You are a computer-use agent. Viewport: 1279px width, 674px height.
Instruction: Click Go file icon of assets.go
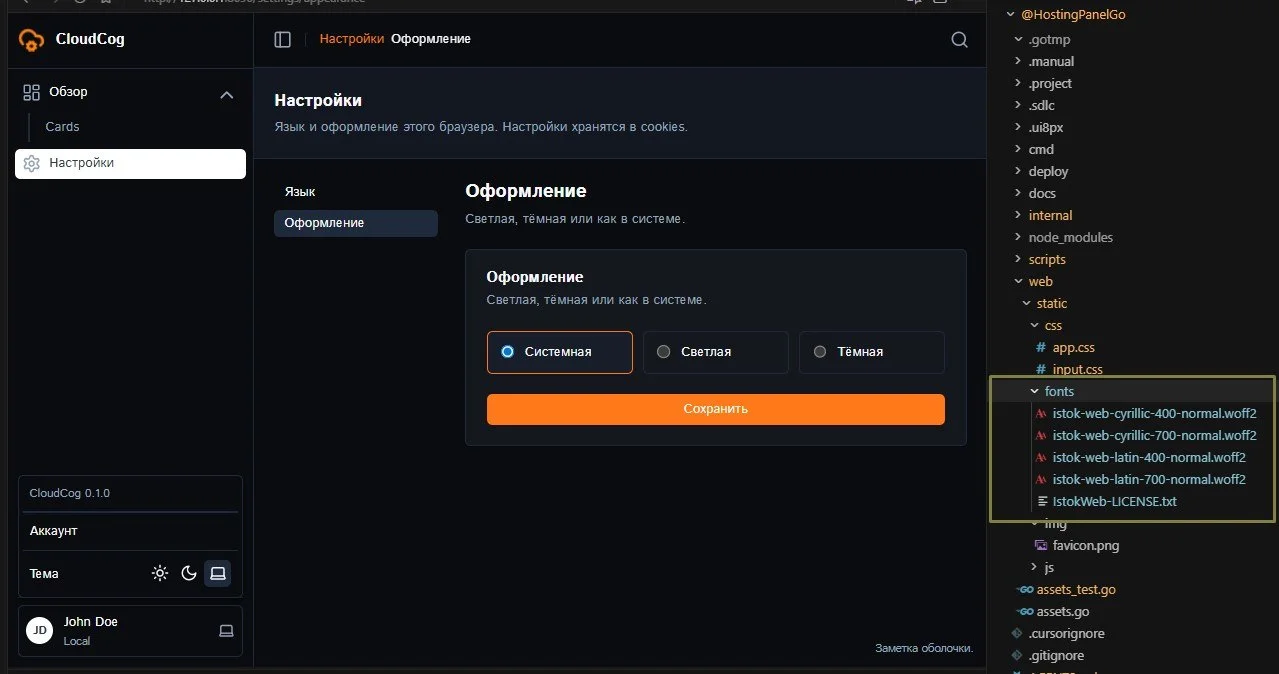pos(1025,612)
